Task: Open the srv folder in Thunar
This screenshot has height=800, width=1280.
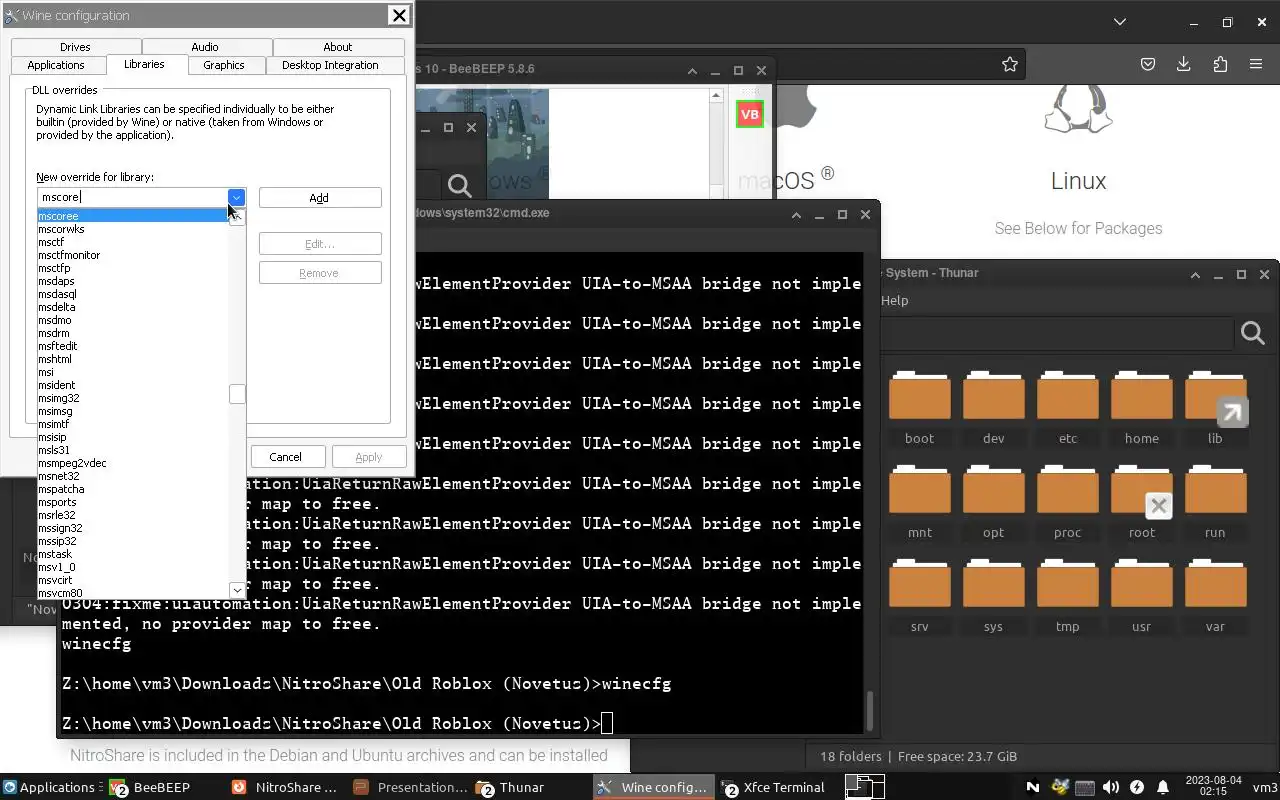Action: coord(919,596)
